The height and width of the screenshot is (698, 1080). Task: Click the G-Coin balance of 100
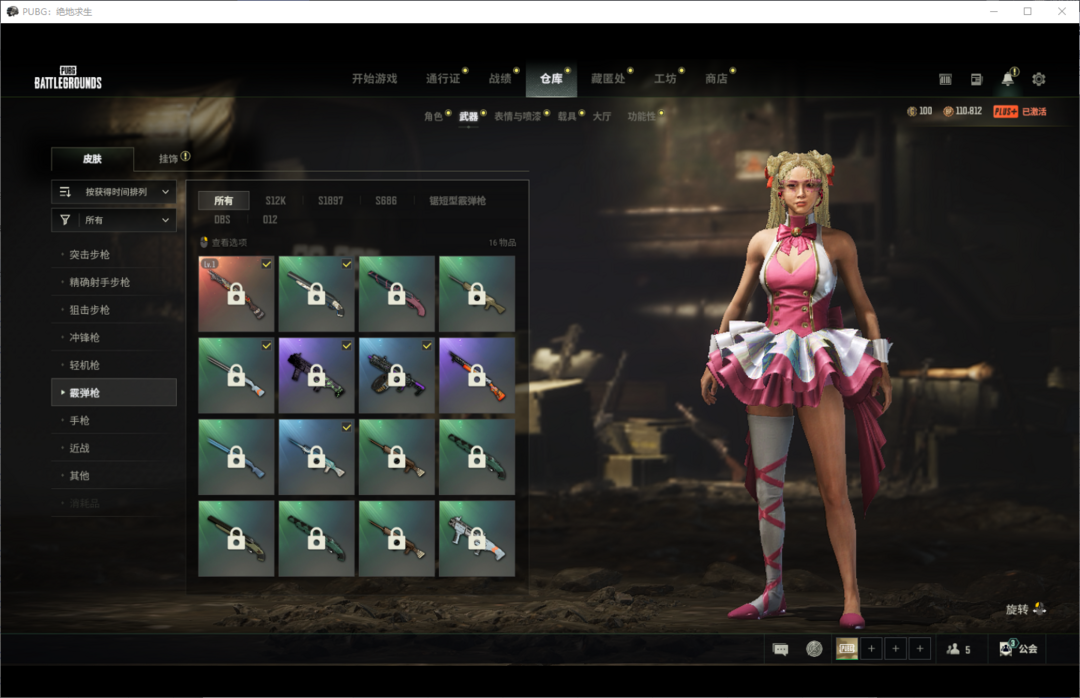(920, 111)
